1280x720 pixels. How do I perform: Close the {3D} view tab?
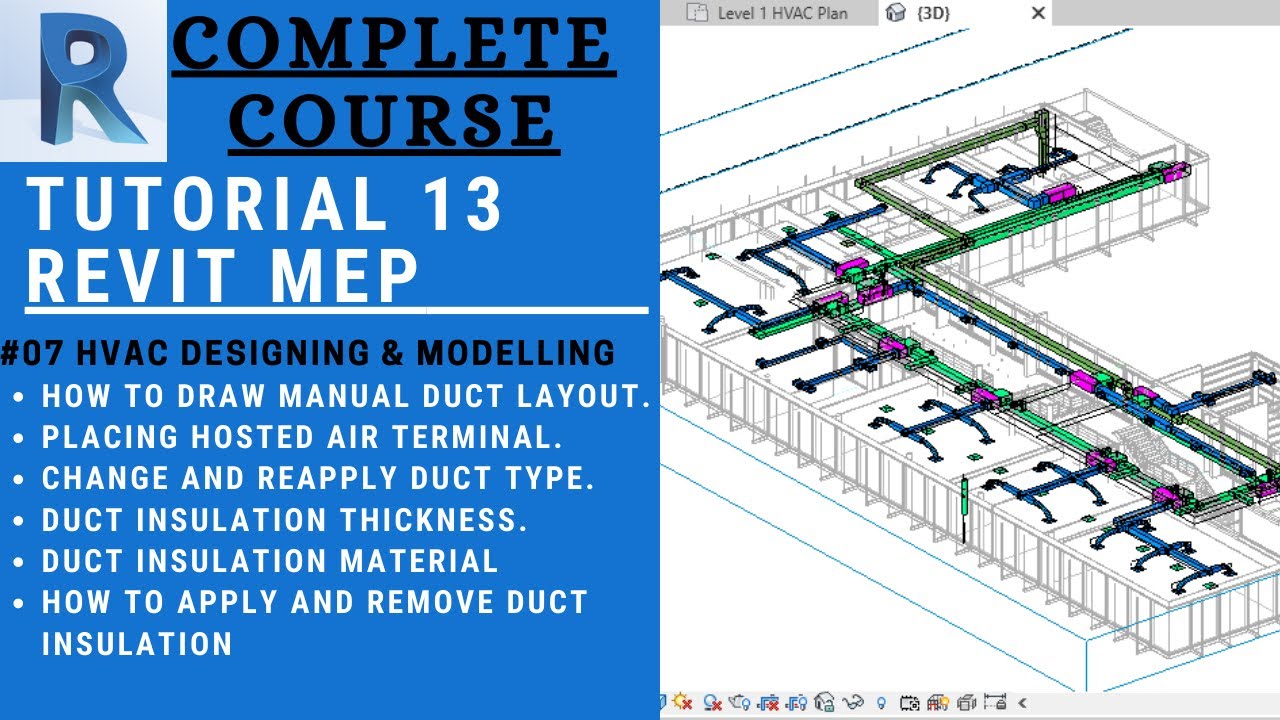1038,13
